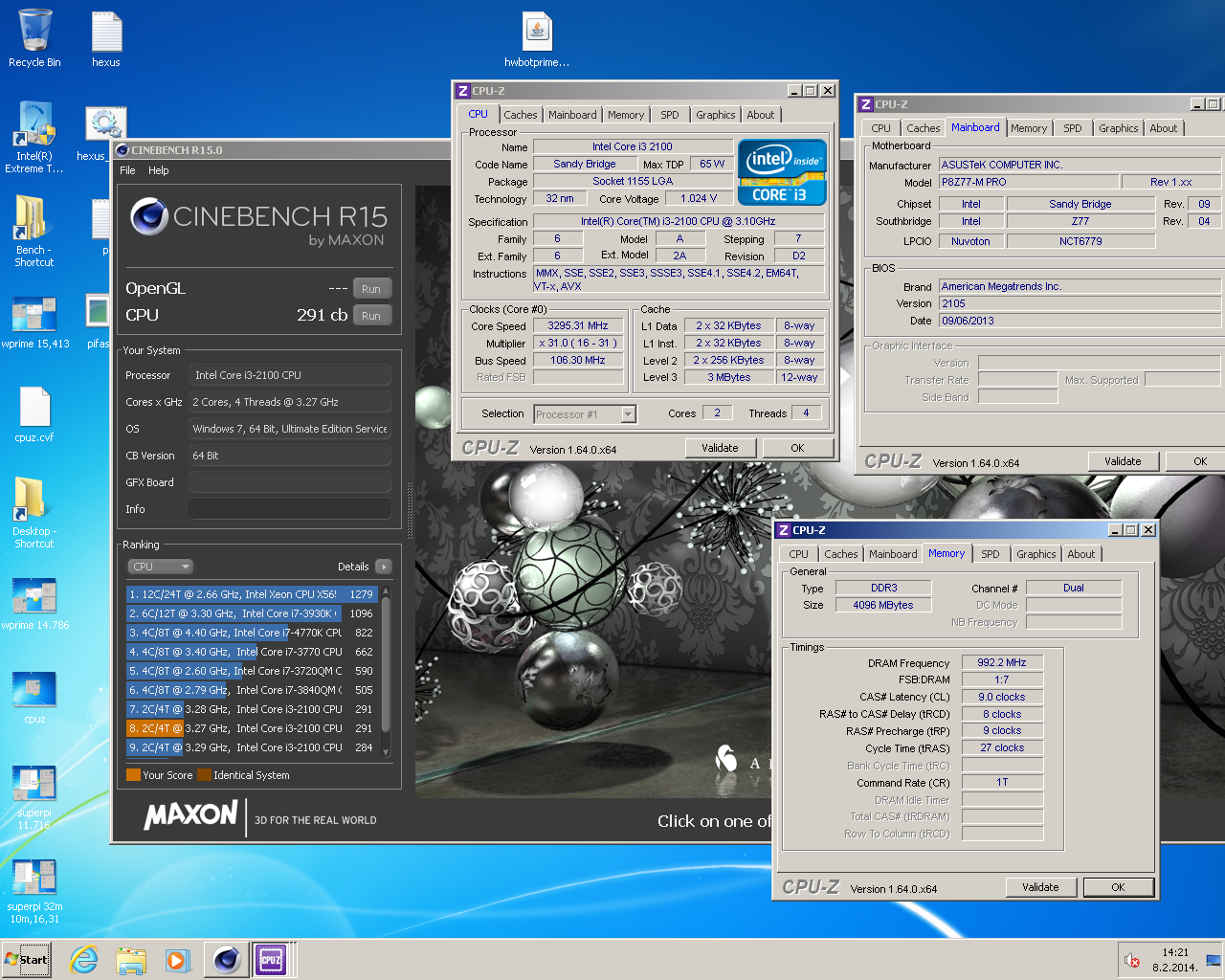Run the CPU benchmark
Image resolution: width=1225 pixels, height=980 pixels.
pos(371,316)
